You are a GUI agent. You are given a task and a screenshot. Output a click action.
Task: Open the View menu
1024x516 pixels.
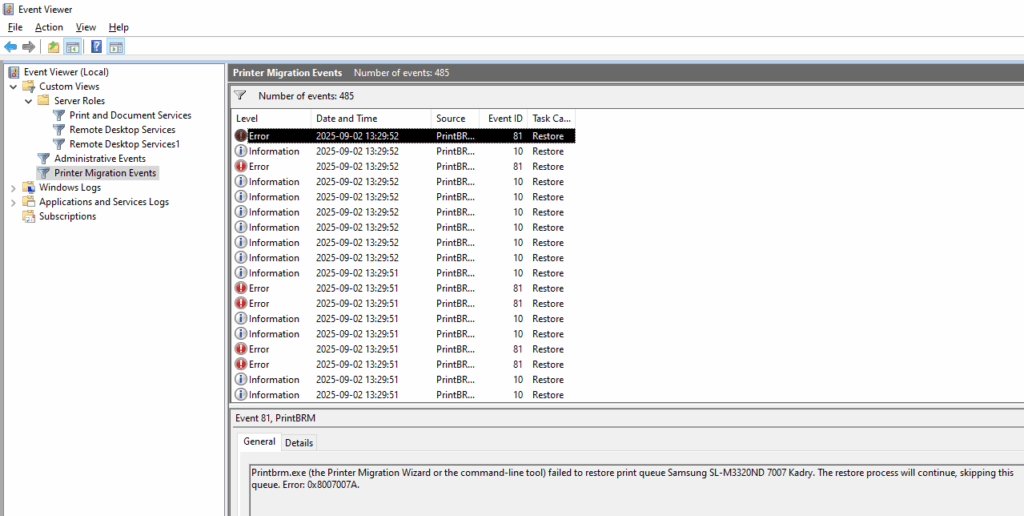pos(86,27)
